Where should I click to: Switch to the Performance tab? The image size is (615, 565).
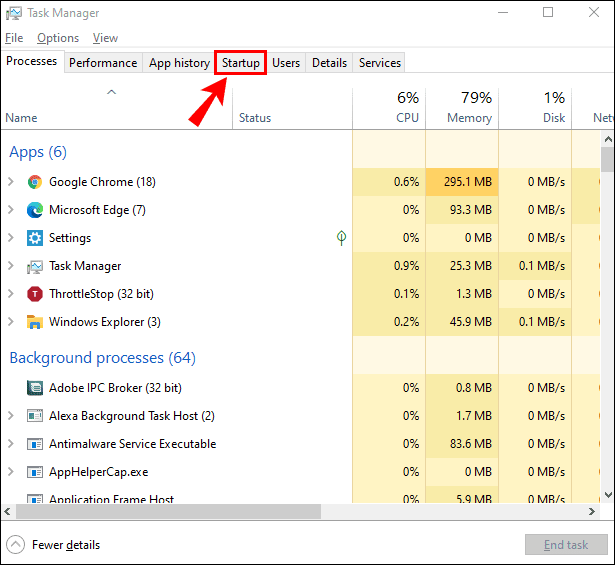(103, 63)
